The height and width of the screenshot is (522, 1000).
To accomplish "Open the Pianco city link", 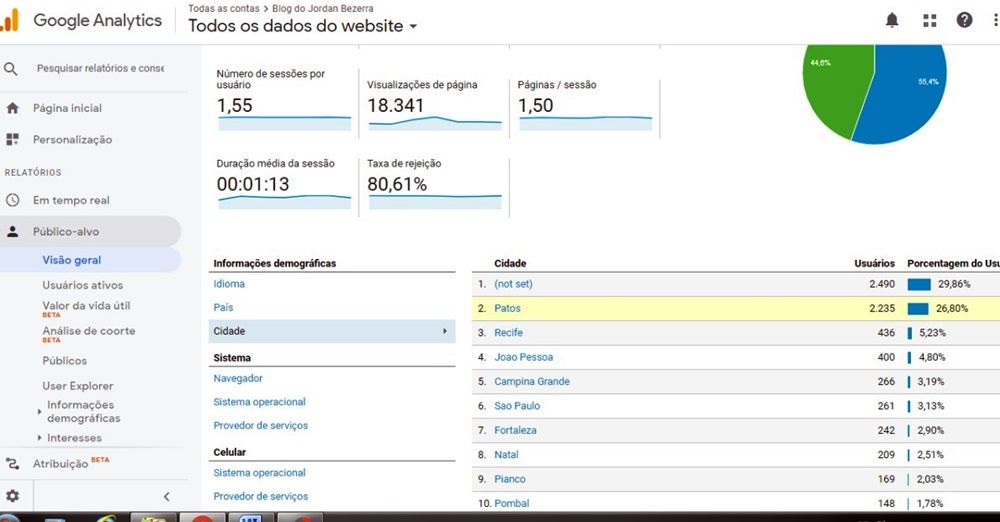I will pos(510,479).
